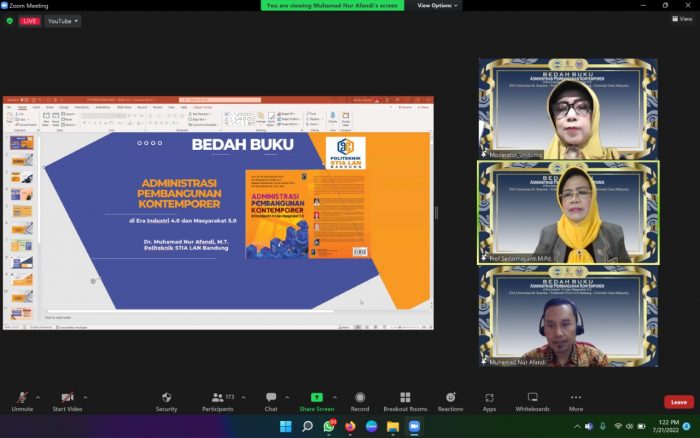700x438 pixels.
Task: Open Windows Start menu in taskbar
Action: [285, 427]
